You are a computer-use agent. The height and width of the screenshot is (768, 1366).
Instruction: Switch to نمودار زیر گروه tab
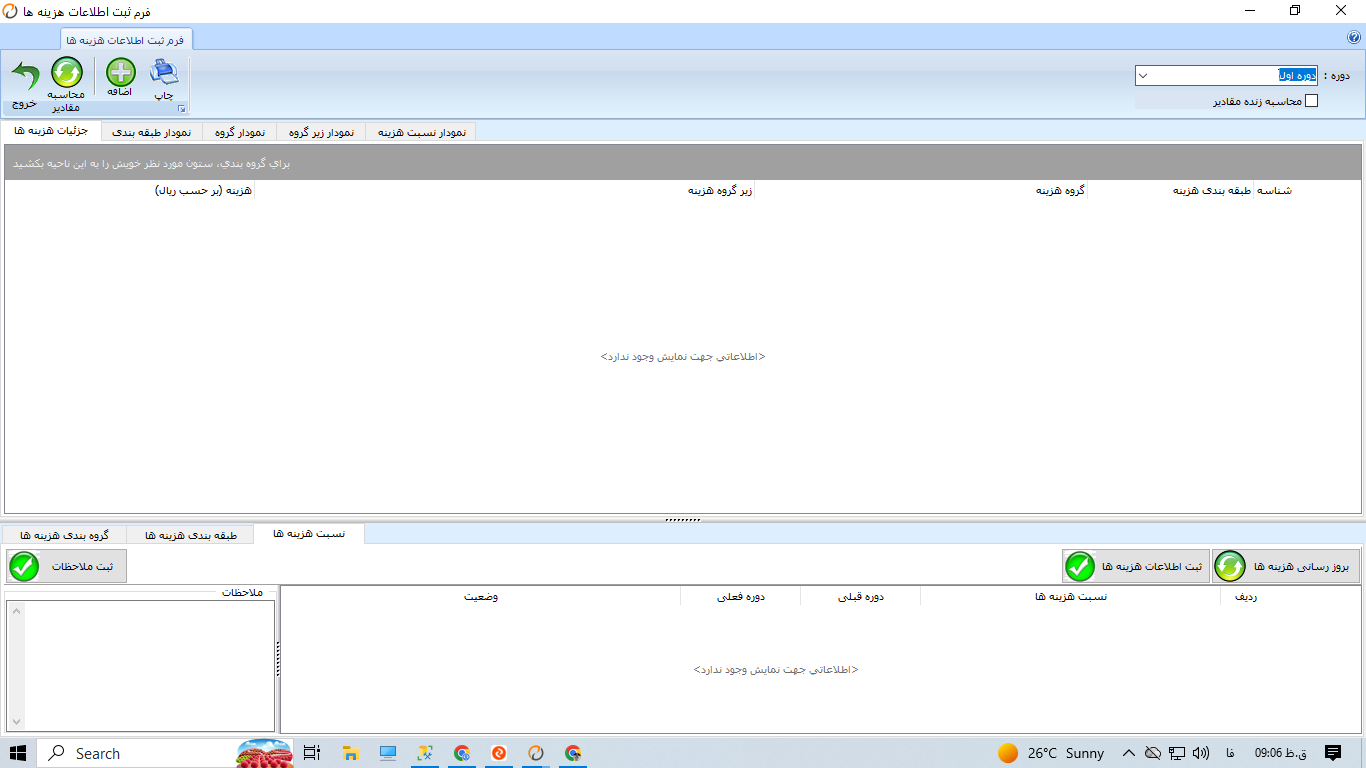[x=321, y=132]
